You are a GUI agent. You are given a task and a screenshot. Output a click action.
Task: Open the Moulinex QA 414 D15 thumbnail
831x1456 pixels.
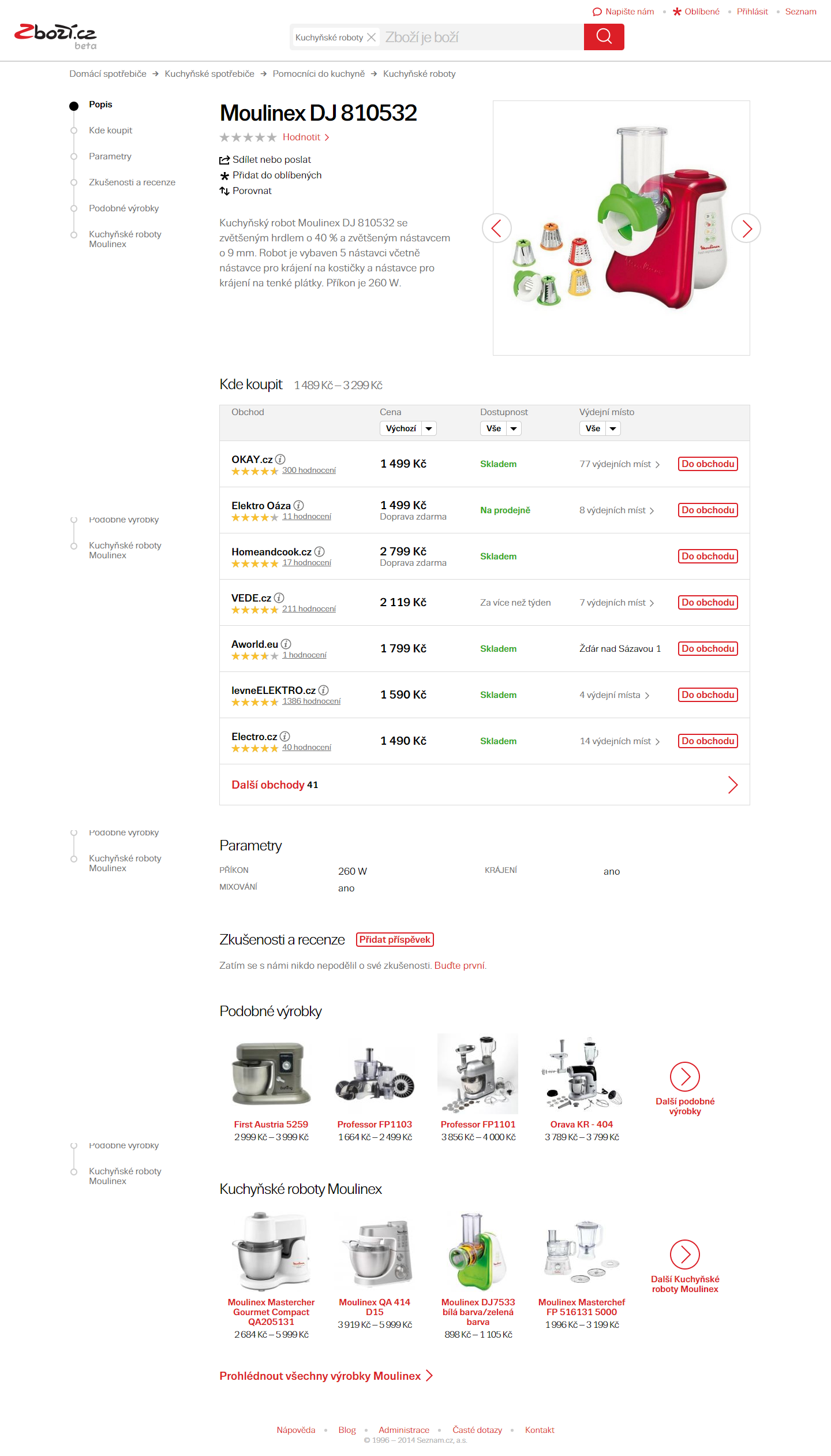coord(375,1253)
